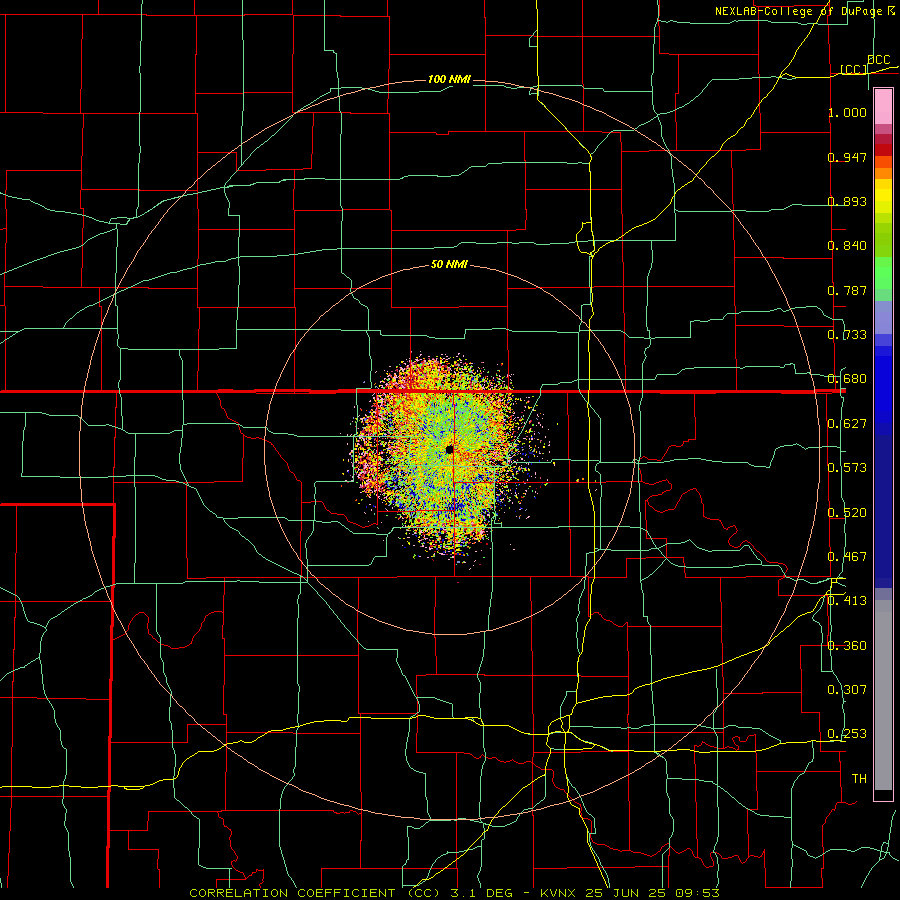Click the '100 NMI' range ring label

tap(449, 79)
